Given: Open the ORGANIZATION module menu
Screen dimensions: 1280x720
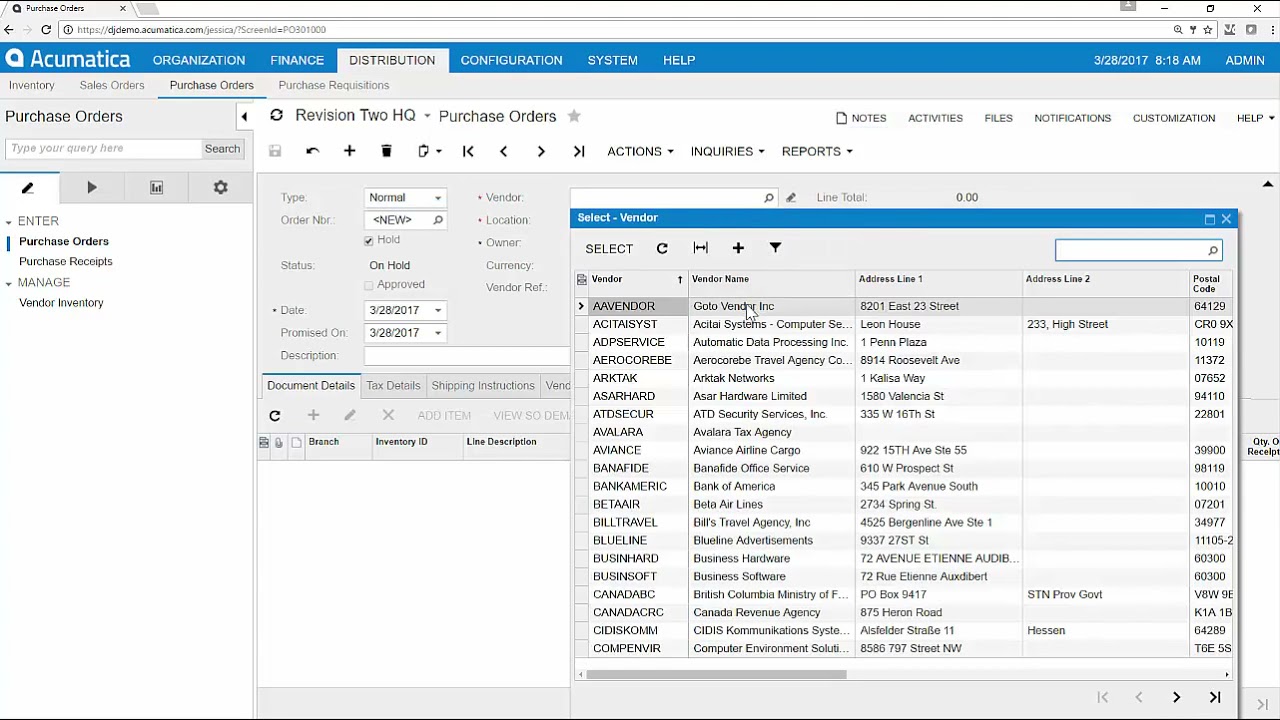Looking at the screenshot, I should click(x=198, y=60).
